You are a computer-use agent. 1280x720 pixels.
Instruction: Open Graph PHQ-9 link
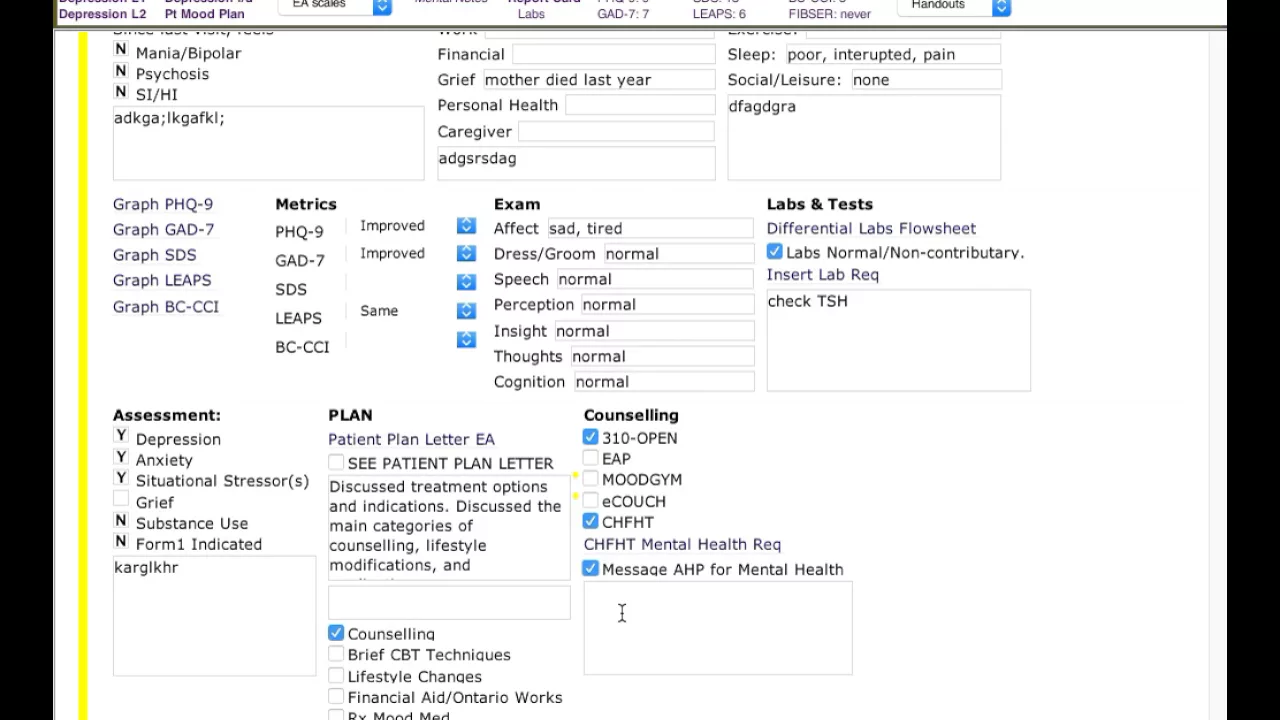163,204
